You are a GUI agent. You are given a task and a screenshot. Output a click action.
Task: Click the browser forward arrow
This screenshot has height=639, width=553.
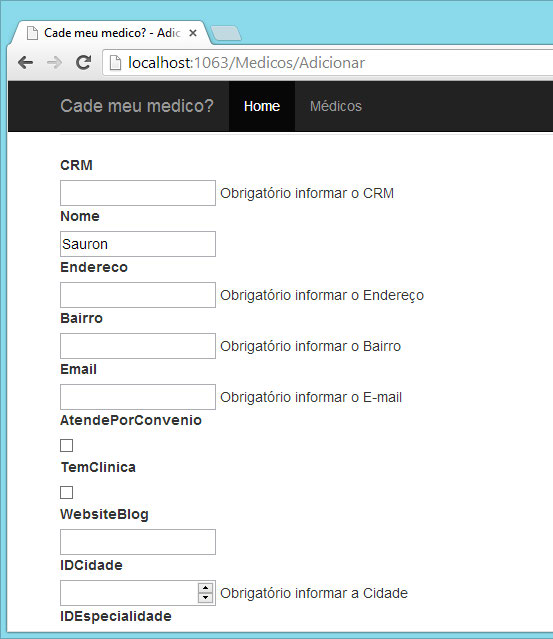[x=54, y=63]
